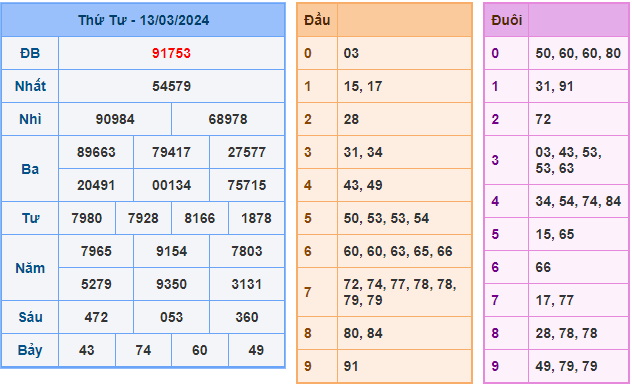Click values 80, 84 in Đầu table
This screenshot has height=385, width=632.
tap(363, 334)
